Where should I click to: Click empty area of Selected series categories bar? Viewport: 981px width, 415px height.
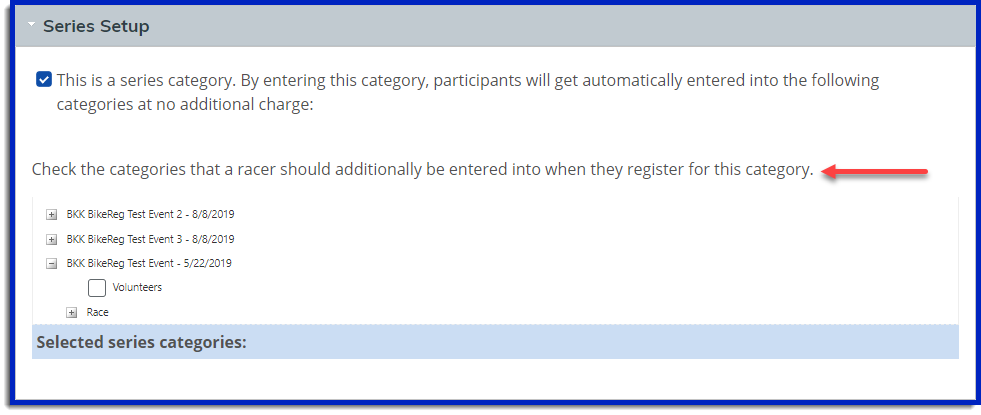click(600, 343)
